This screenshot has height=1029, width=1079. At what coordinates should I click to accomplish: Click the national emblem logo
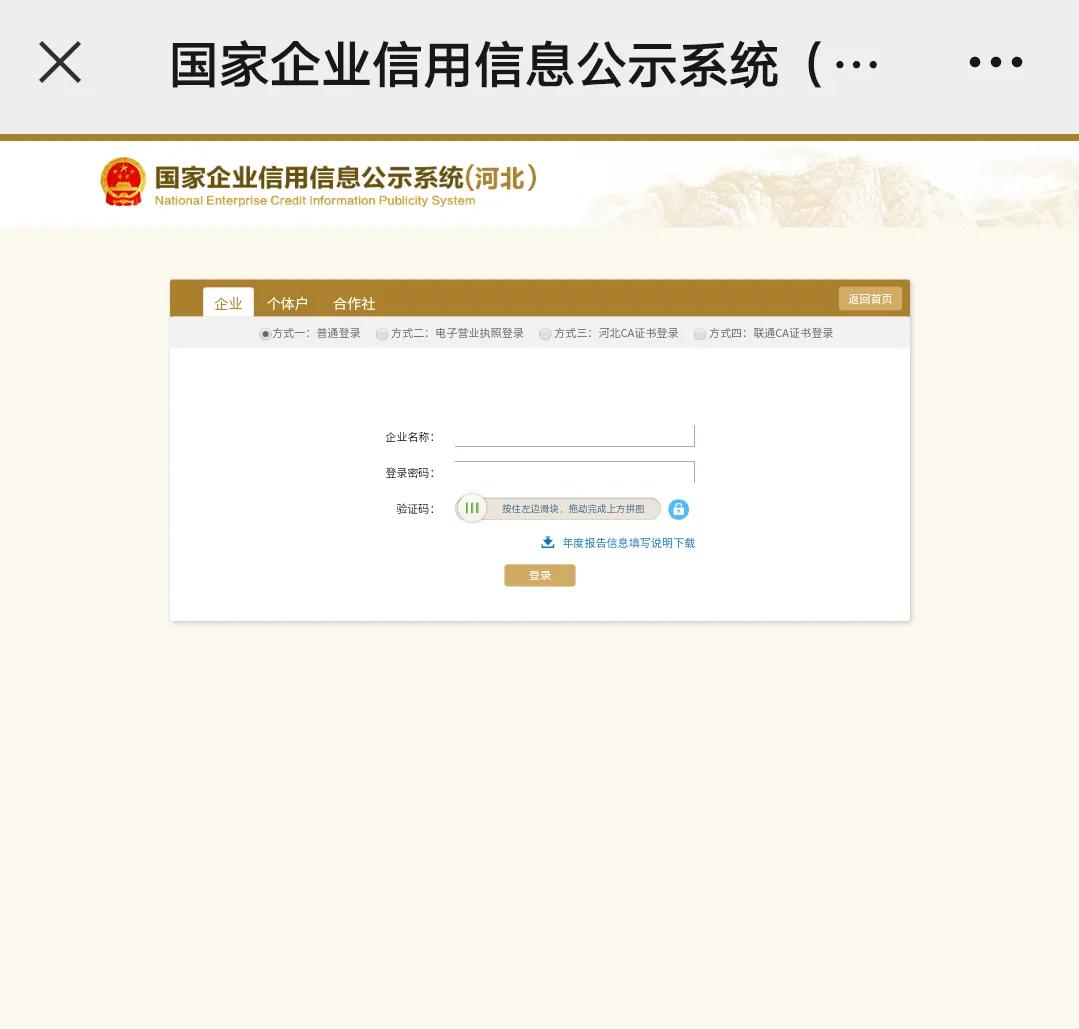(124, 181)
